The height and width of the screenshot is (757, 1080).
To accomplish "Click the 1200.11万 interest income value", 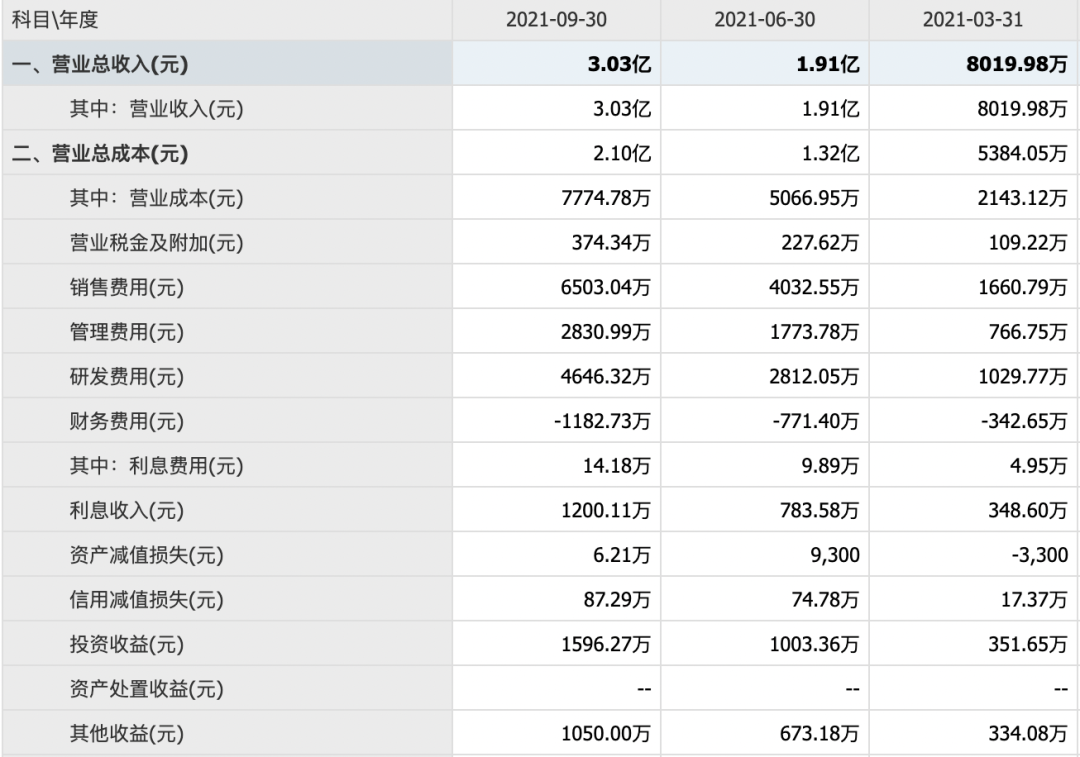I will point(605,510).
